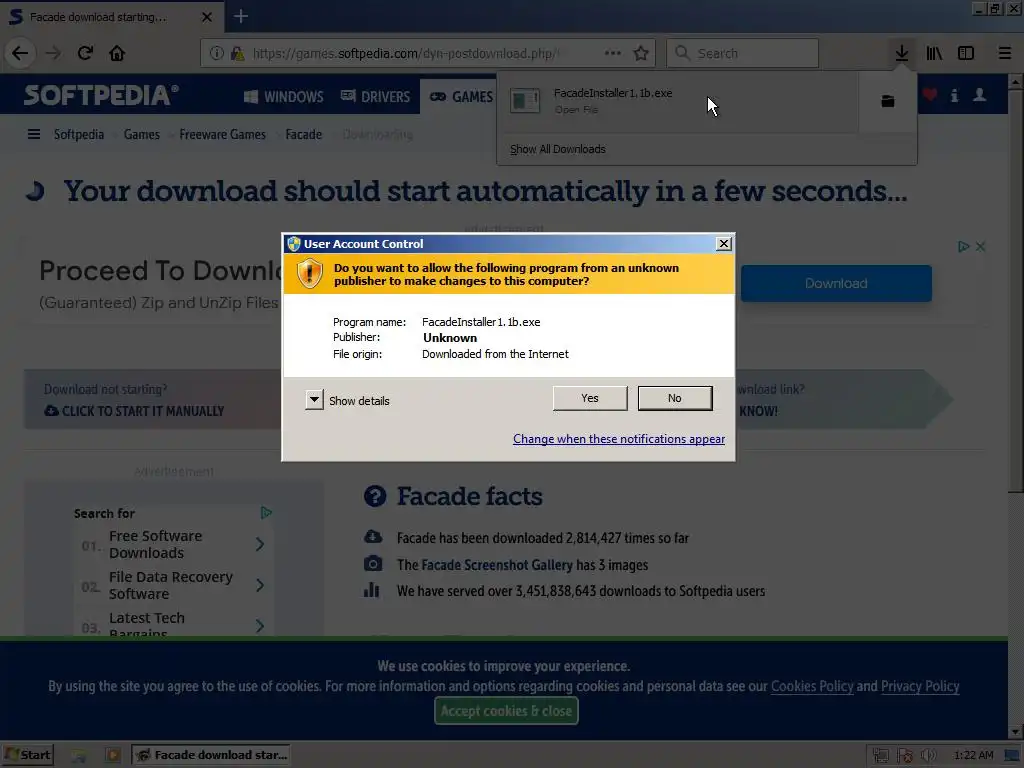
Task: Click the volume speaker tray icon
Action: 928,755
